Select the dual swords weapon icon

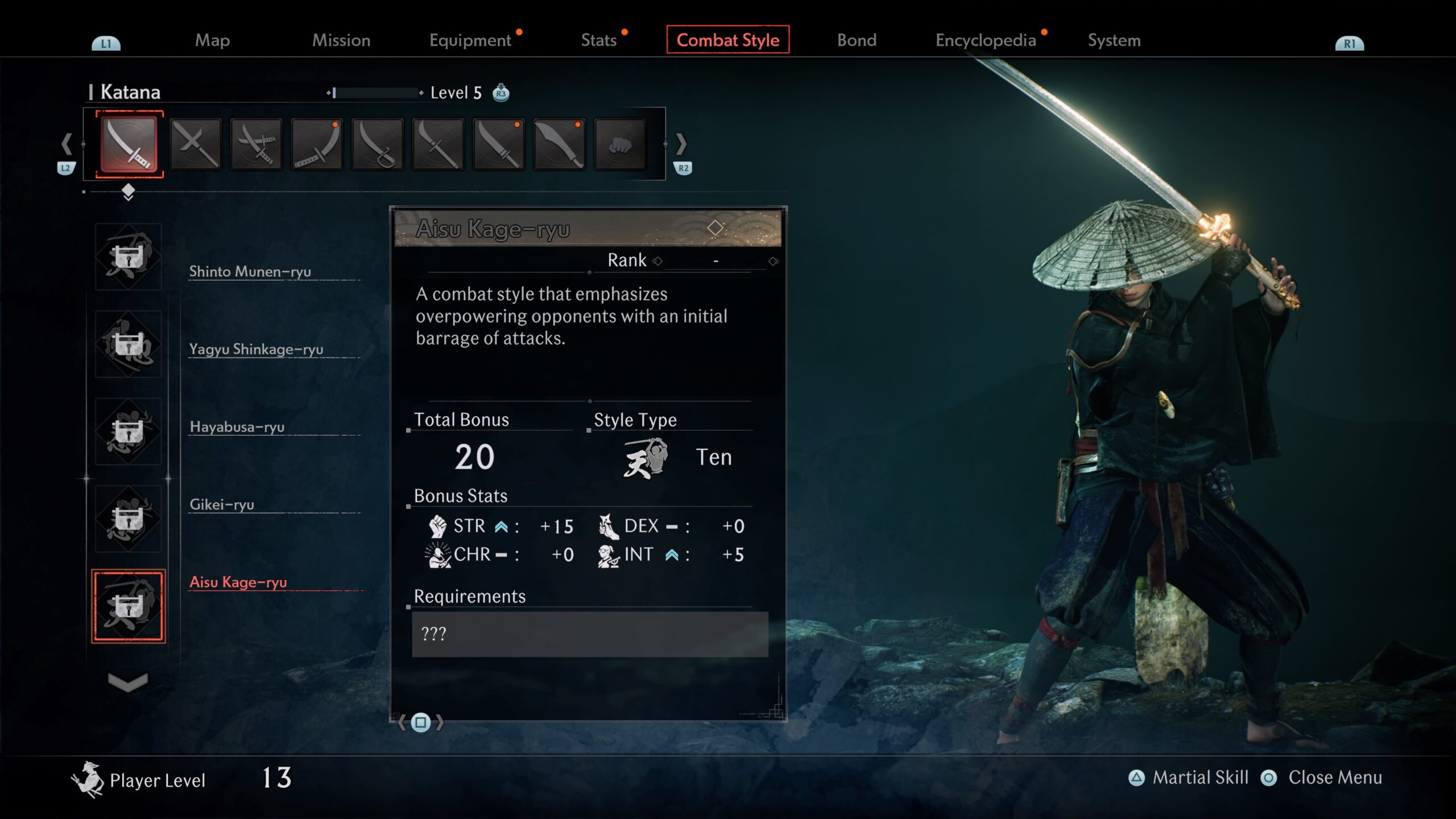click(x=196, y=144)
